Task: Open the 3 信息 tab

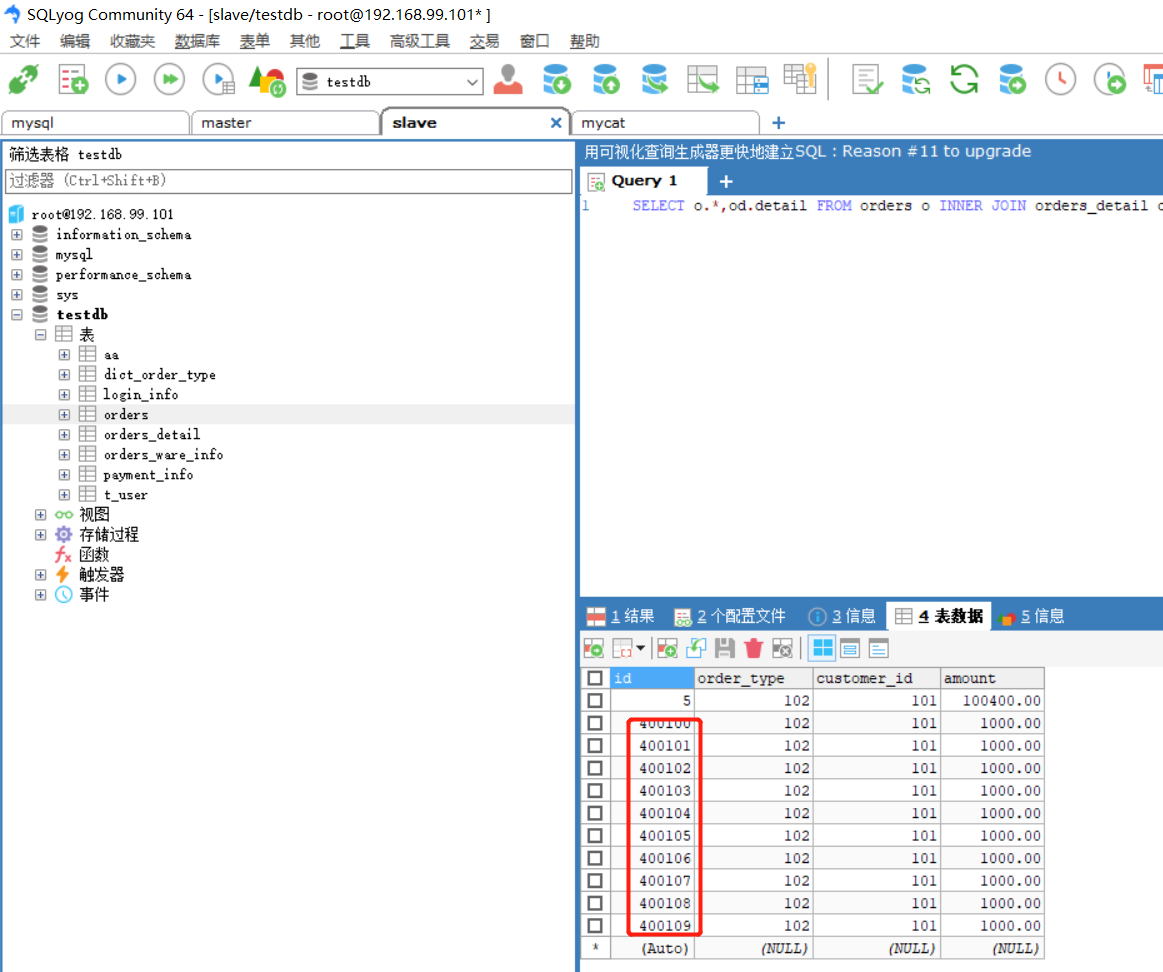Action: click(843, 616)
